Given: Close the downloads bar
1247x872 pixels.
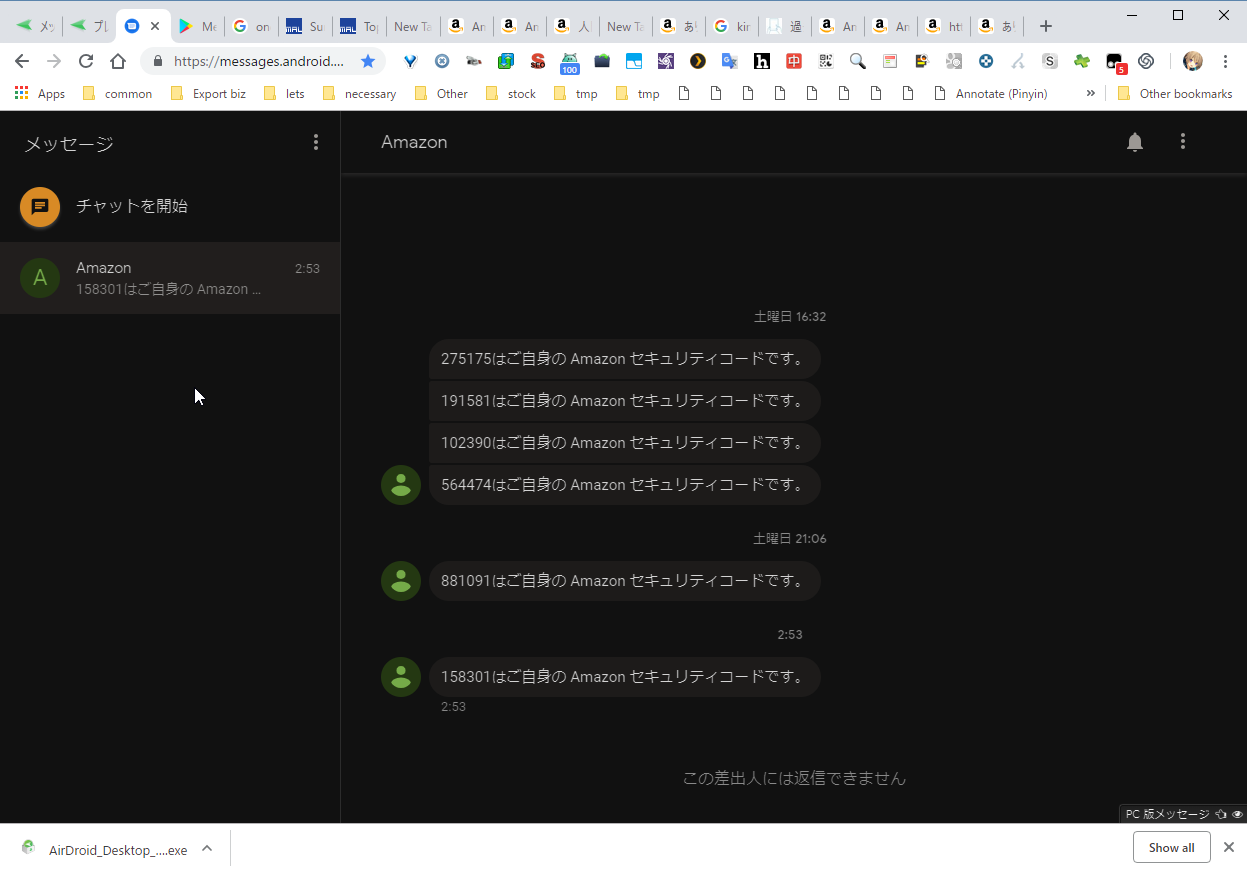Looking at the screenshot, I should point(1228,847).
